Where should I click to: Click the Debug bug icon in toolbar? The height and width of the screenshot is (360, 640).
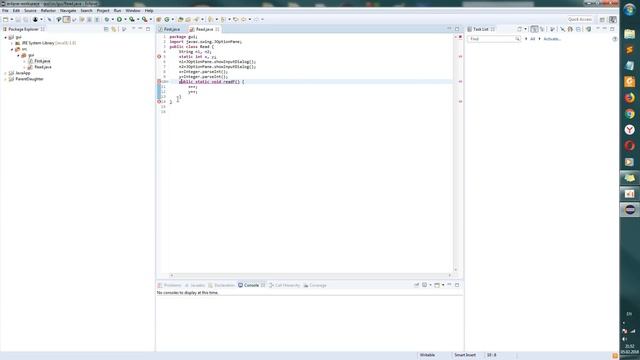click(107, 19)
